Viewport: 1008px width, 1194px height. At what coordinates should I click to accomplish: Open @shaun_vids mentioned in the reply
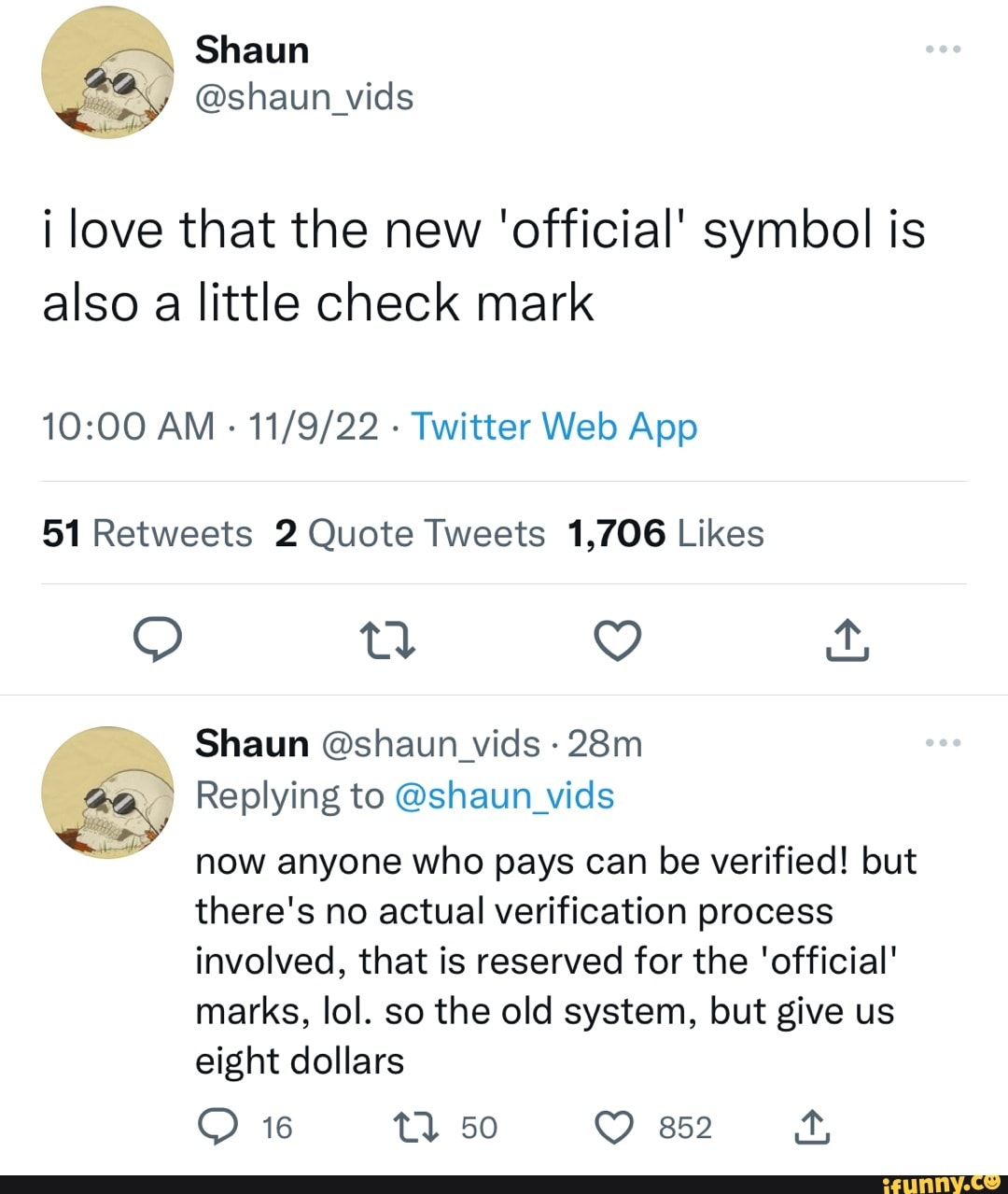pyautogui.click(x=506, y=795)
